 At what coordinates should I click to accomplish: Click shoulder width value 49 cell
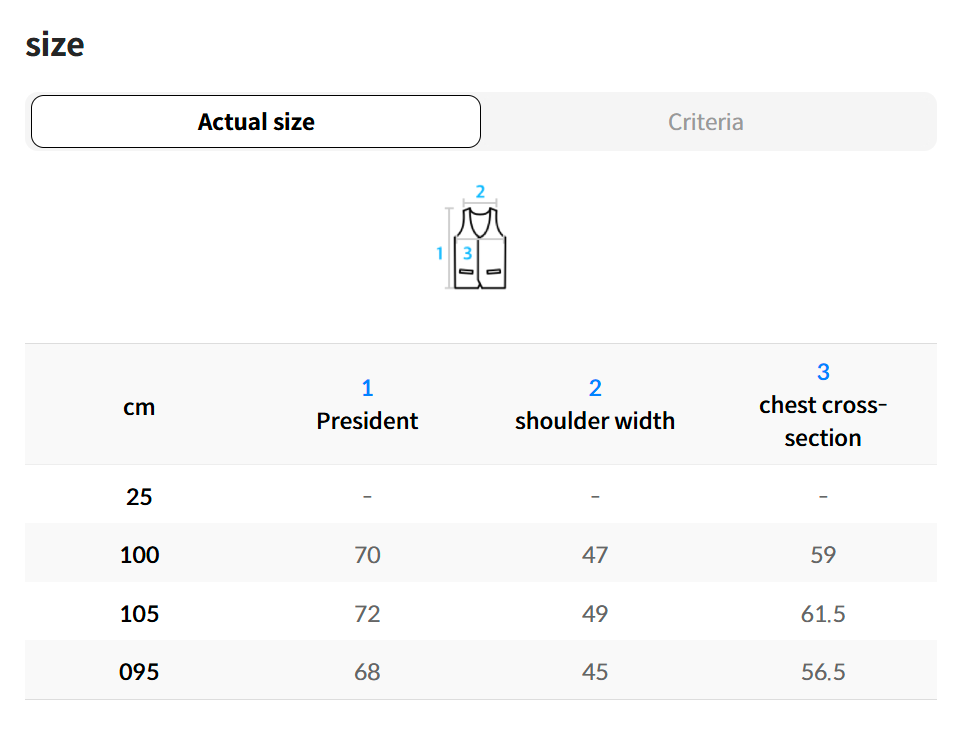coord(595,613)
